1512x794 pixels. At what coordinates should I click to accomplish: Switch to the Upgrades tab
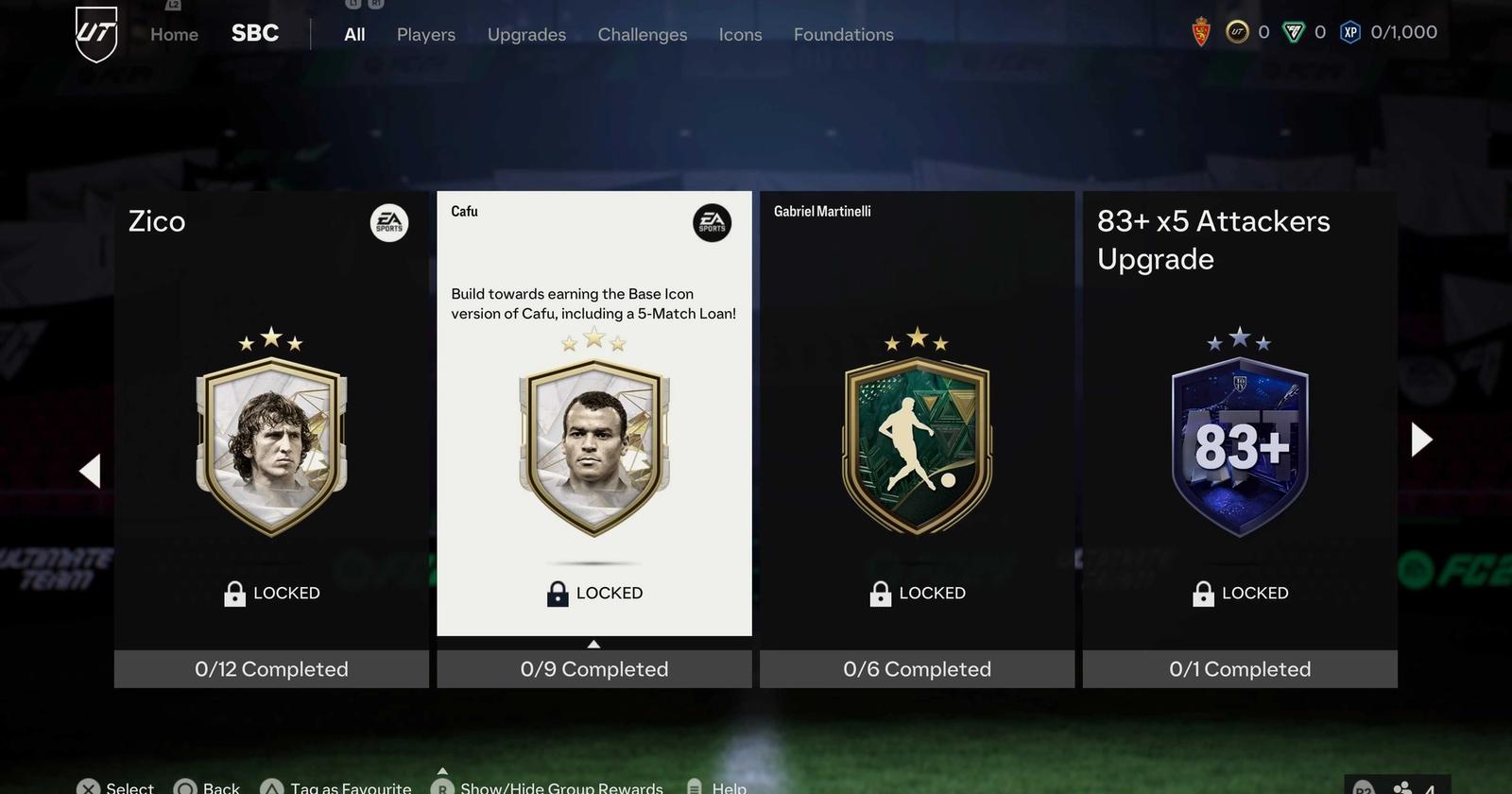526,34
